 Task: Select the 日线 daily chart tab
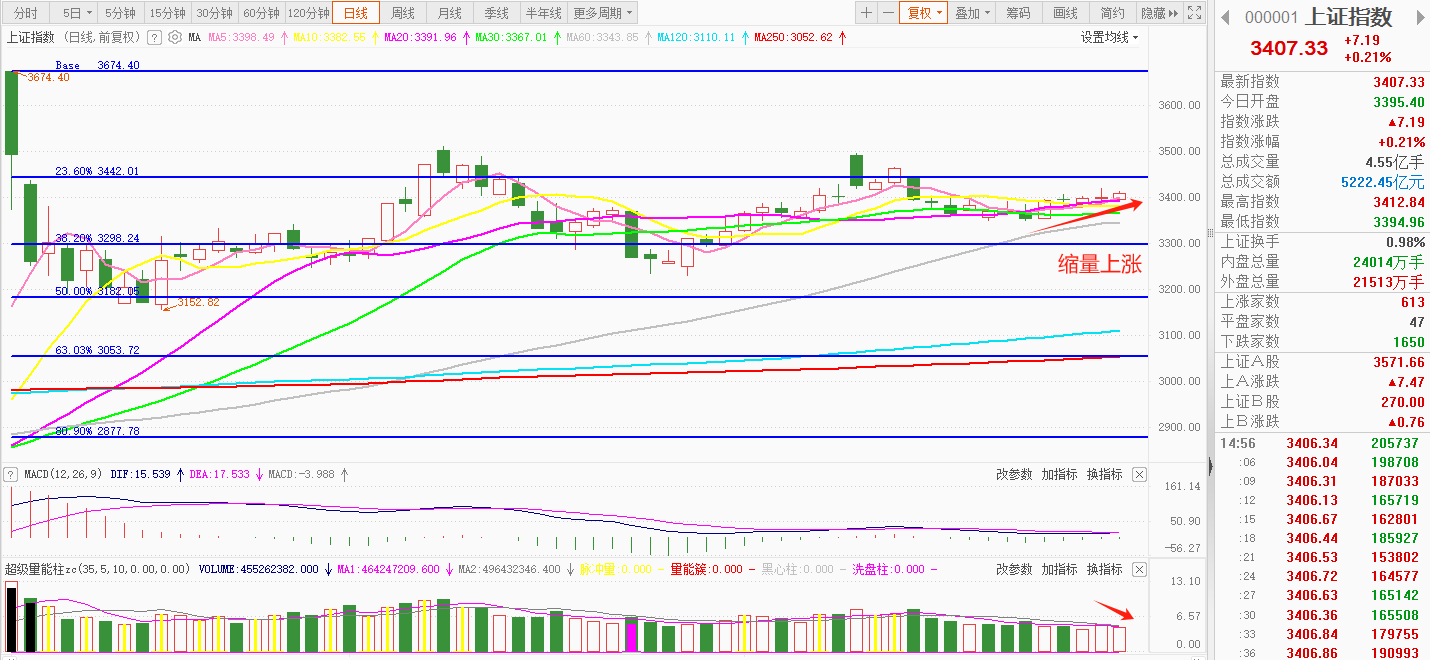[x=356, y=13]
